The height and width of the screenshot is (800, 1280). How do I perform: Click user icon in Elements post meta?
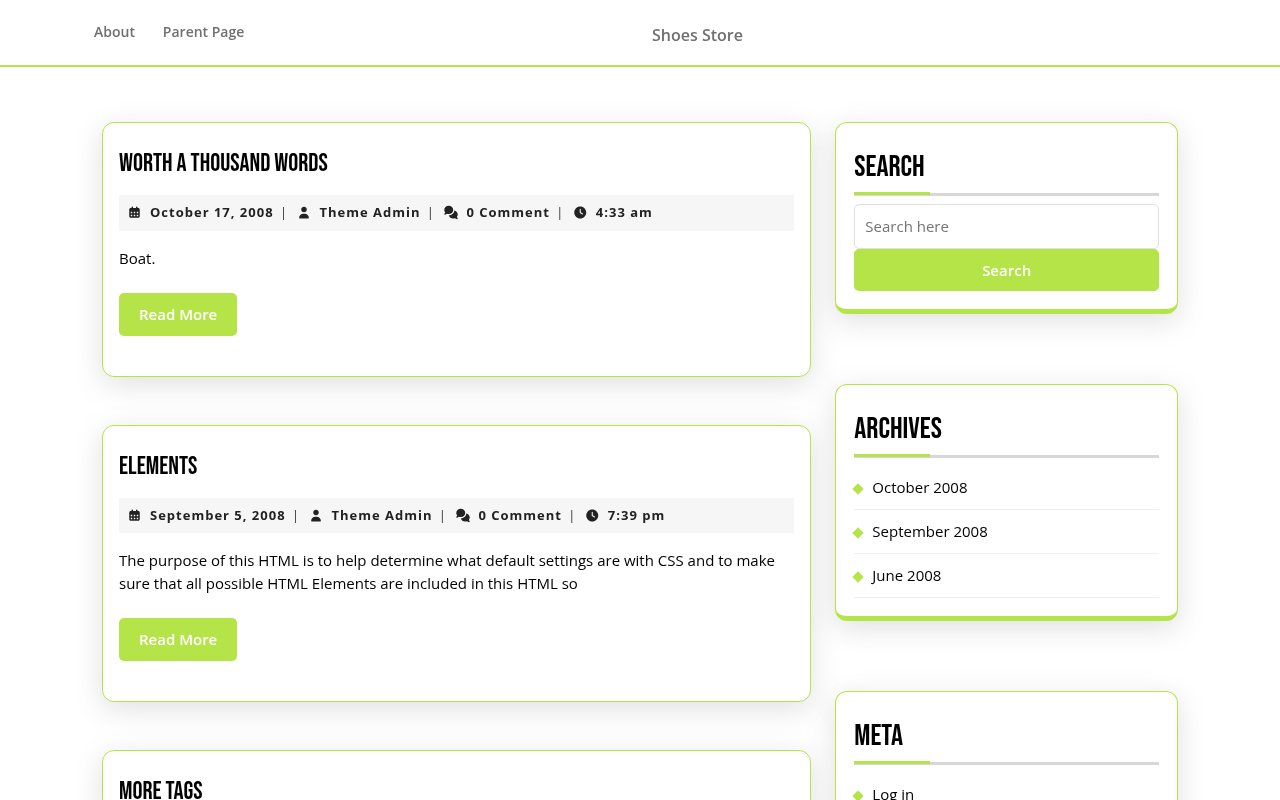coord(316,516)
